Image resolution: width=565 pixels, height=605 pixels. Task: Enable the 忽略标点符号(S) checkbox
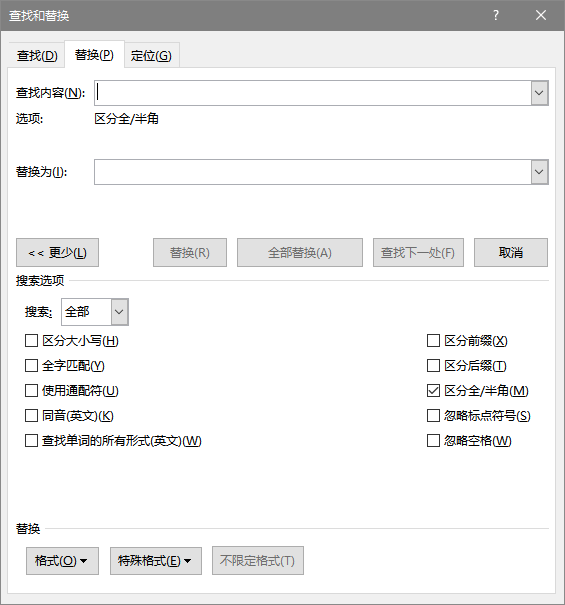pyautogui.click(x=433, y=416)
